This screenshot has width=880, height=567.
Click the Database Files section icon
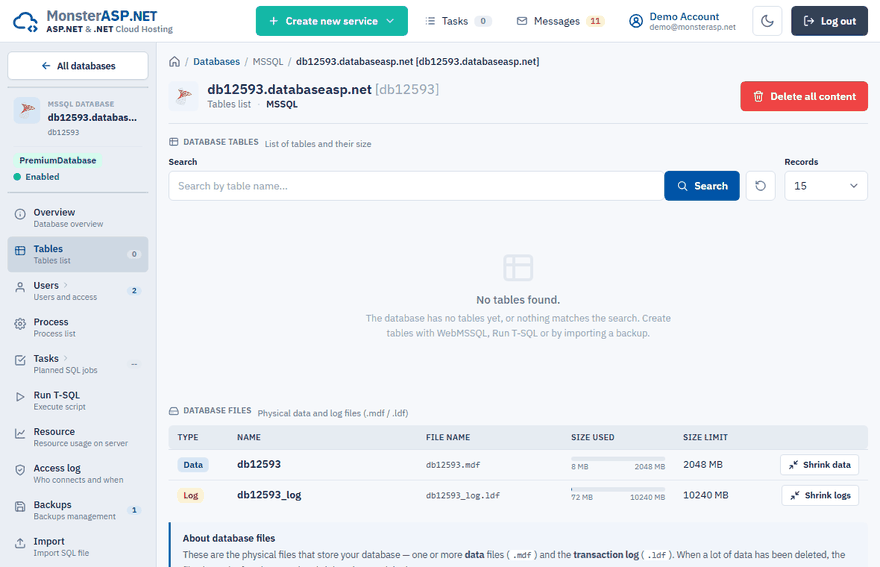[x=174, y=411]
